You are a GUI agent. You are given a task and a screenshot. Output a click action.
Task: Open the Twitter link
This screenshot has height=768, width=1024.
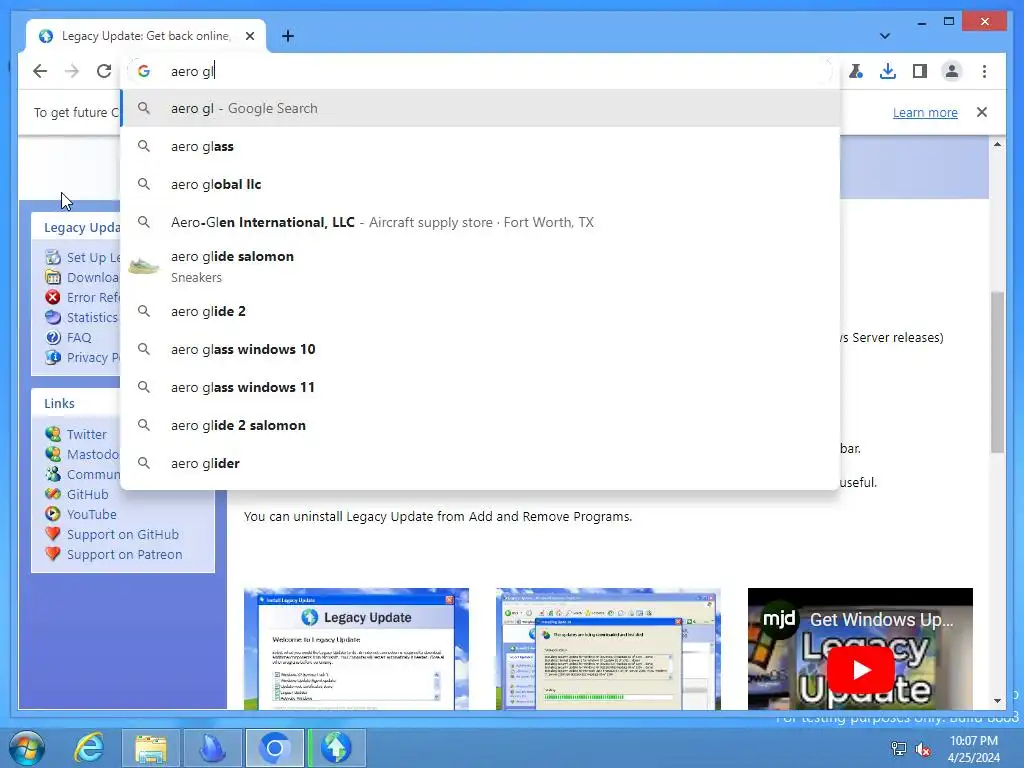coord(86,434)
